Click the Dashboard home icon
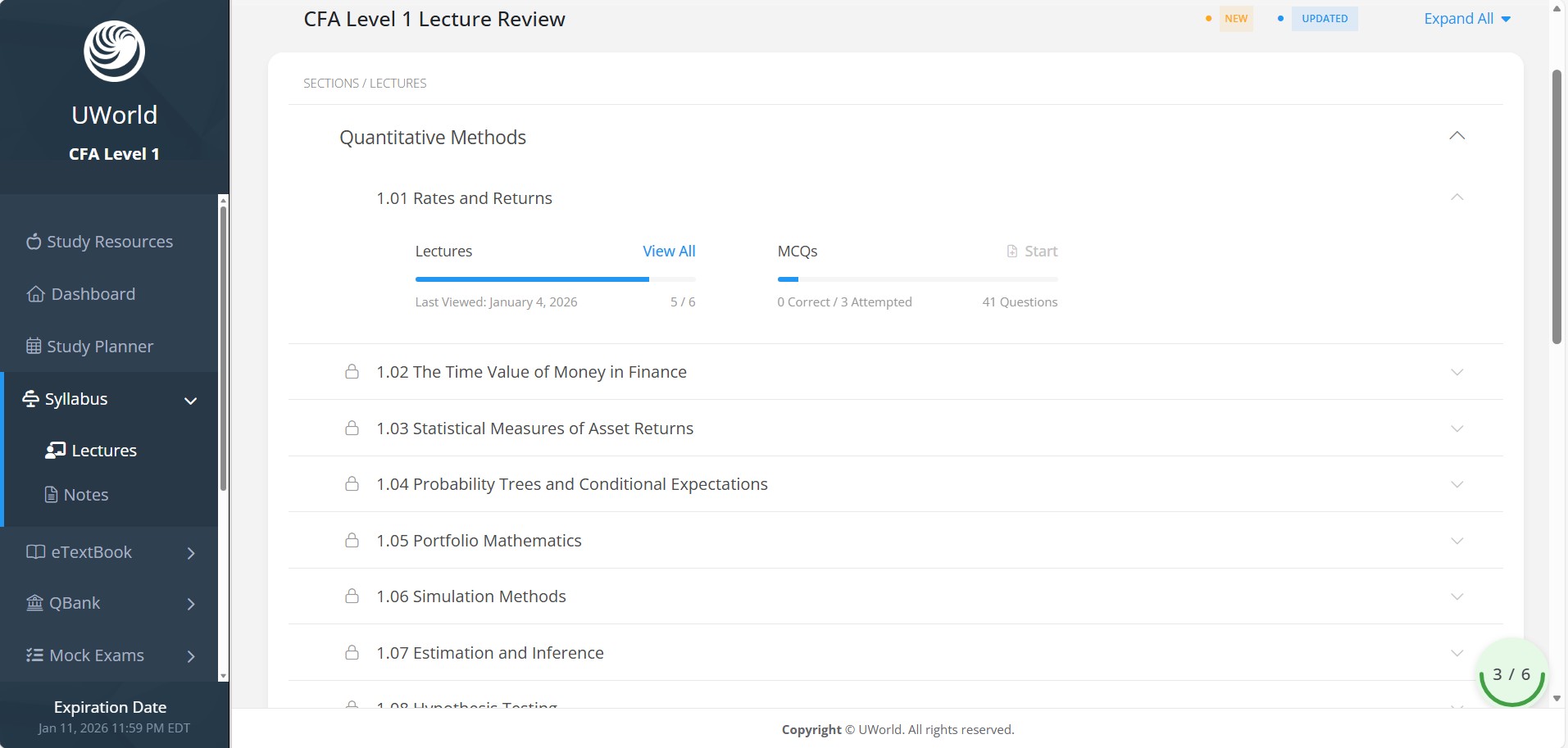Image resolution: width=1568 pixels, height=748 pixels. coord(35,293)
